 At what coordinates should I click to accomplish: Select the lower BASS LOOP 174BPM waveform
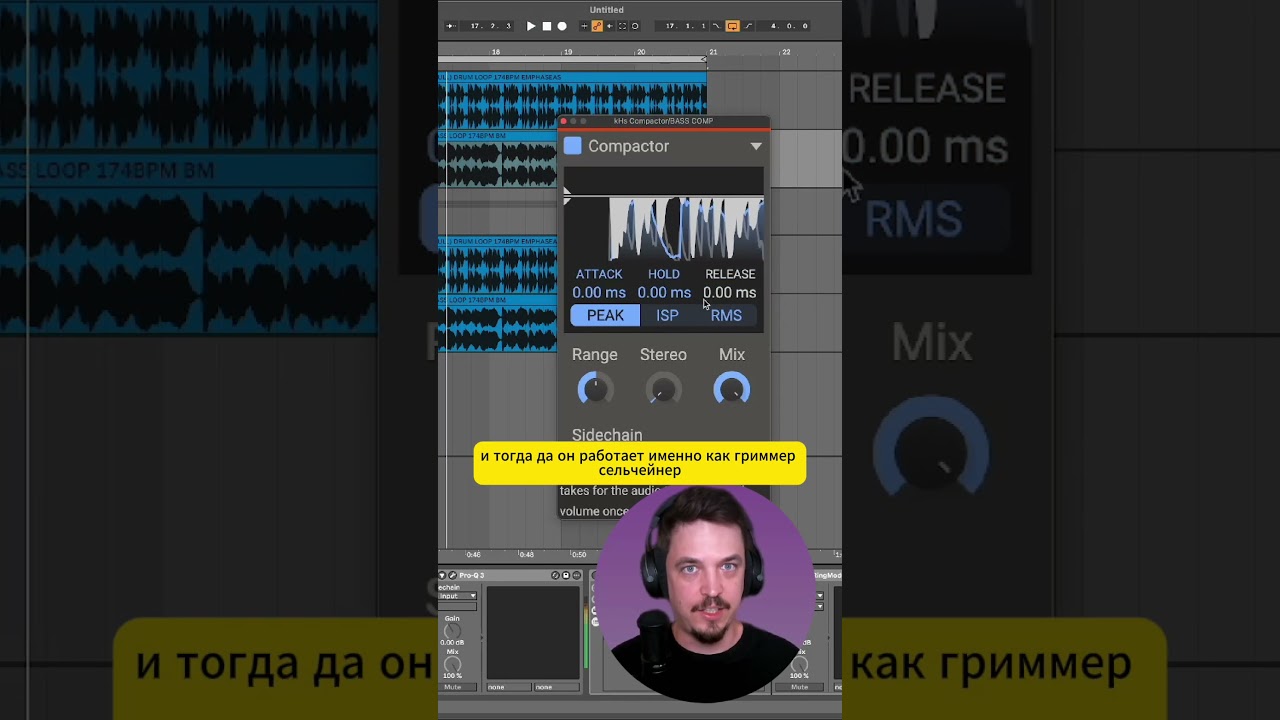(x=498, y=328)
